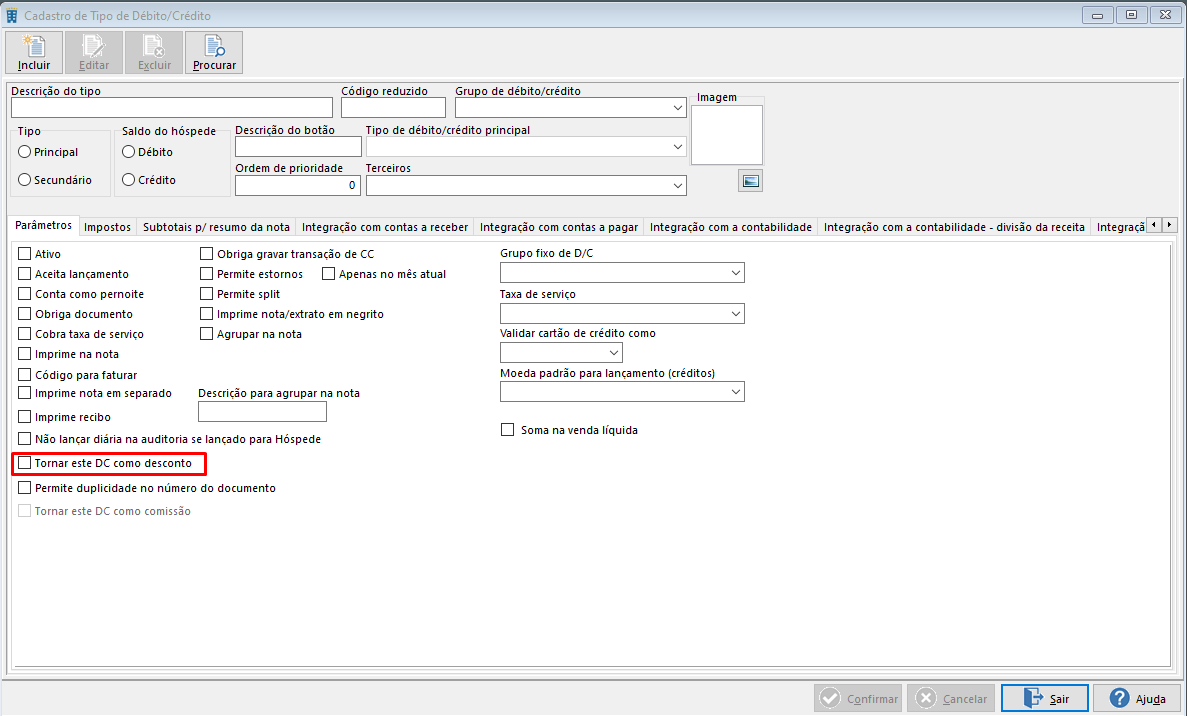Check Obriga documento
Screen dimensions: 1187x716
point(25,314)
